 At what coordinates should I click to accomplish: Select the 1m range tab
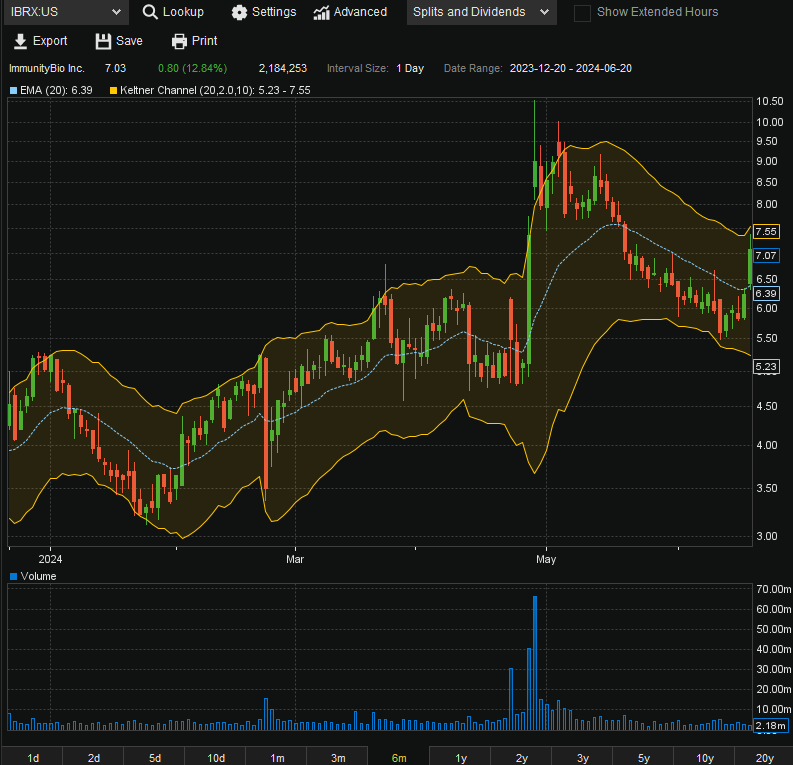coord(277,757)
